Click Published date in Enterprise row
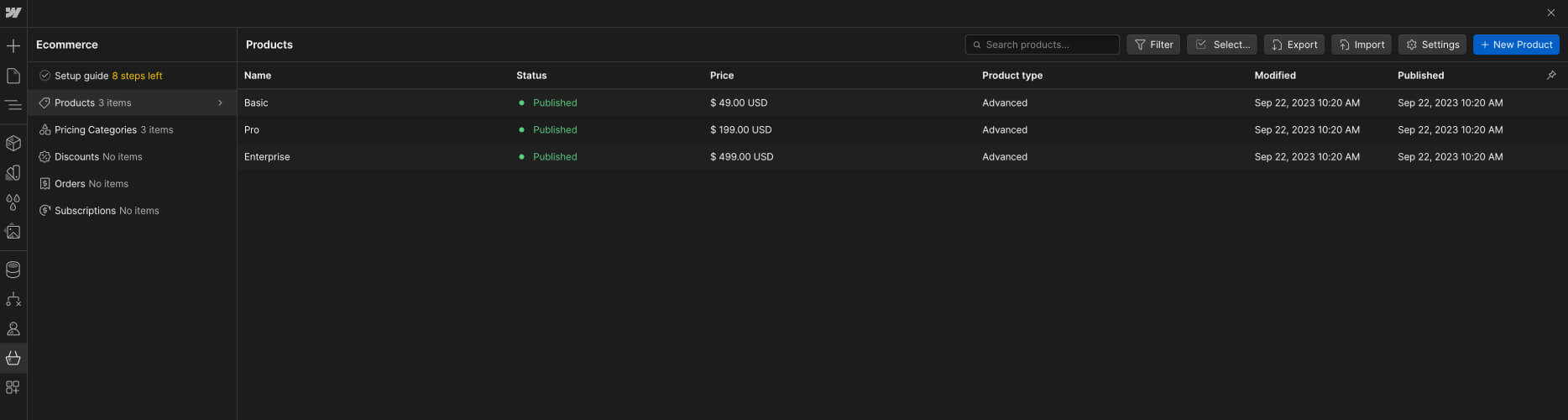Screen dimensions: 1568x420 pos(1450,156)
